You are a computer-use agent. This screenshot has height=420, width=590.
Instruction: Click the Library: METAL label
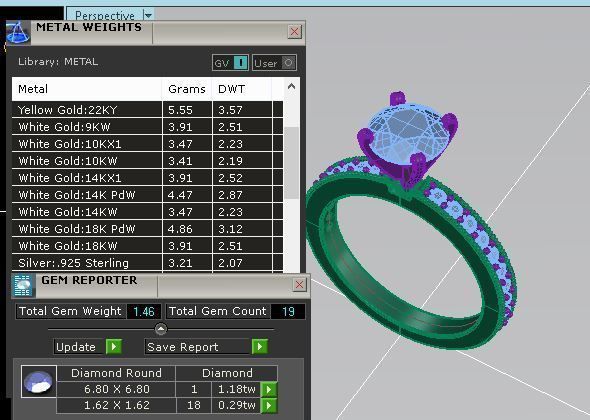point(58,62)
